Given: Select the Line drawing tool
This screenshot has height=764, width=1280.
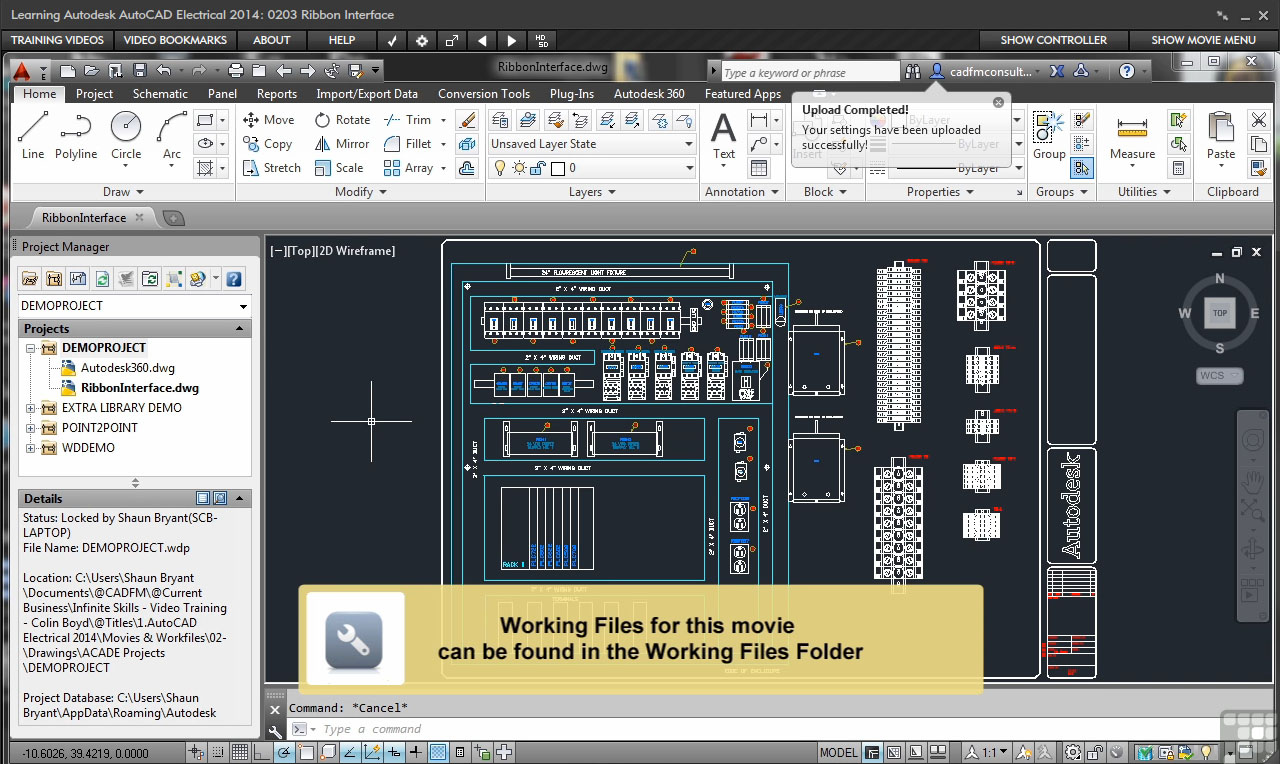Looking at the screenshot, I should coord(33,135).
